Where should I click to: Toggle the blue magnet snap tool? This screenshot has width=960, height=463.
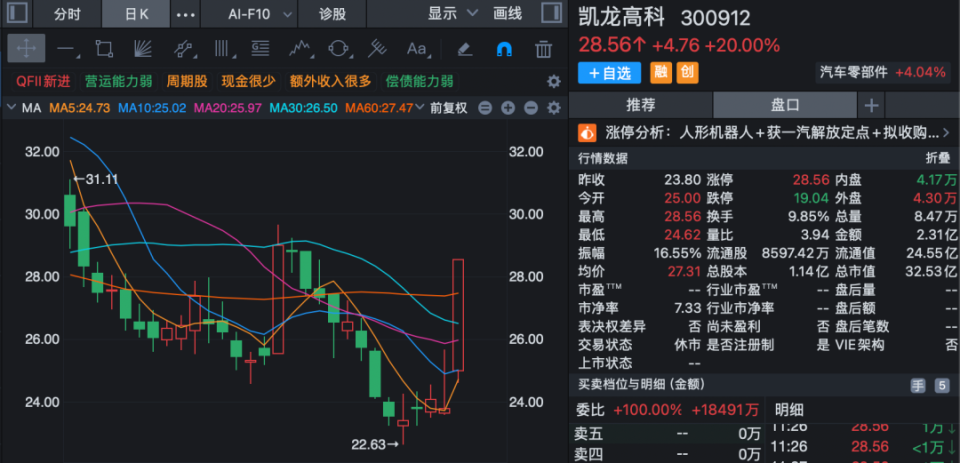point(504,49)
